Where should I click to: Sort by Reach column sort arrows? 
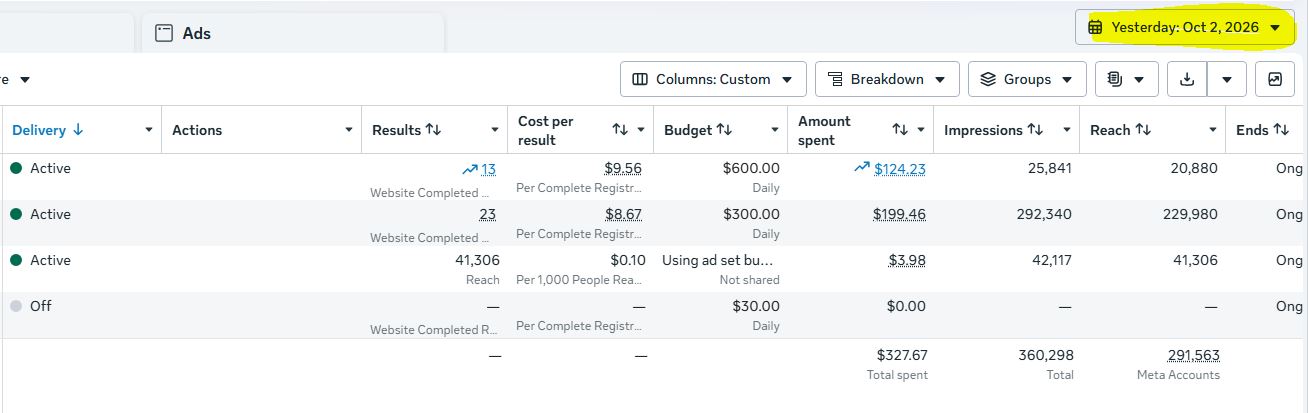coord(1143,130)
